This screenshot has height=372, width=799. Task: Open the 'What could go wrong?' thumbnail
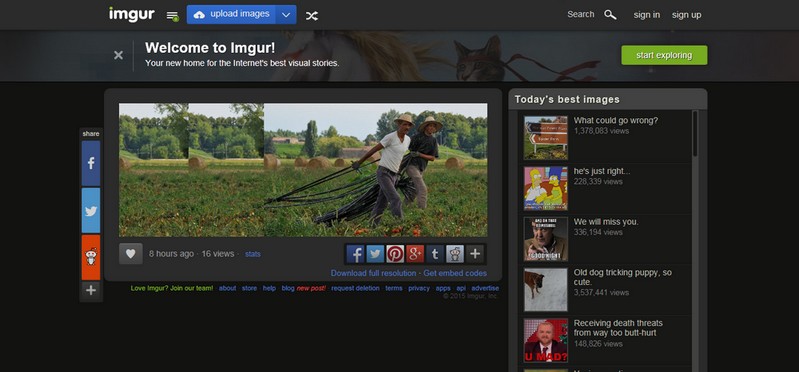[546, 138]
